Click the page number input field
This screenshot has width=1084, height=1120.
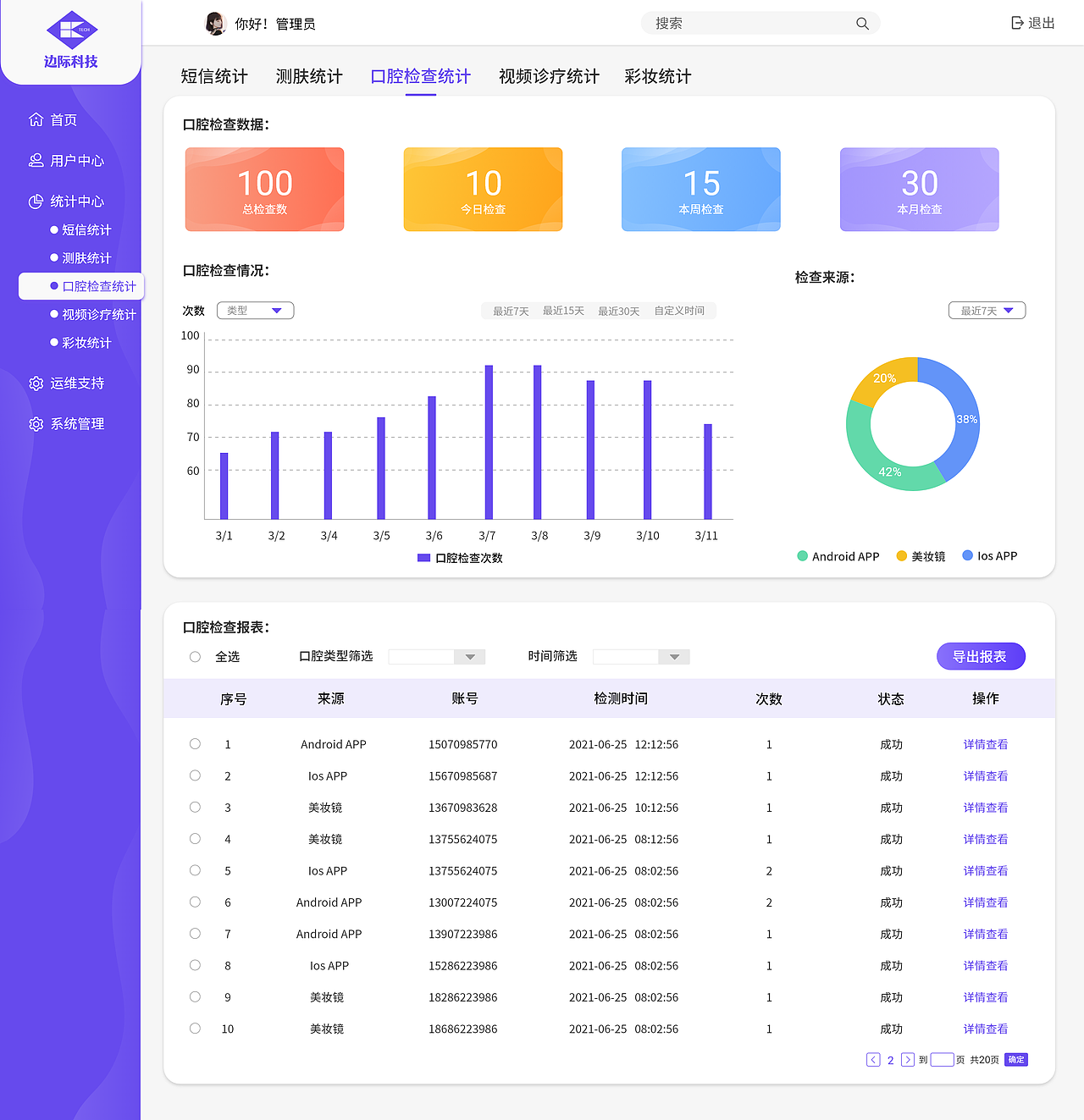click(943, 1059)
